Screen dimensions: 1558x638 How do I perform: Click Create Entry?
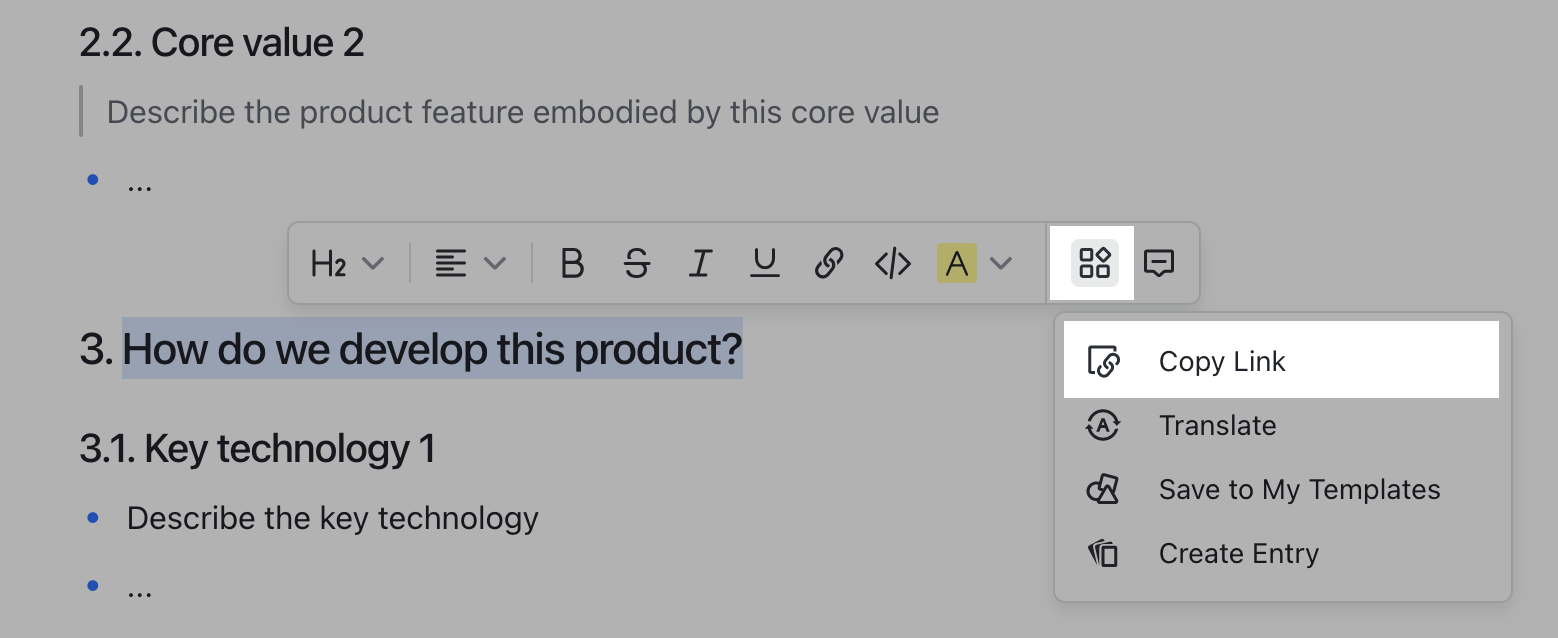pyautogui.click(x=1238, y=553)
